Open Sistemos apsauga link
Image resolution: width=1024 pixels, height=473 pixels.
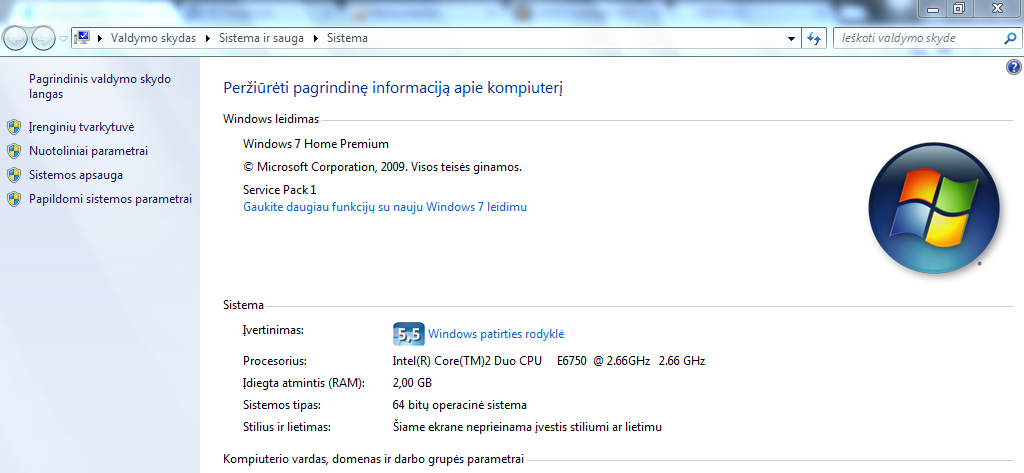point(76,175)
